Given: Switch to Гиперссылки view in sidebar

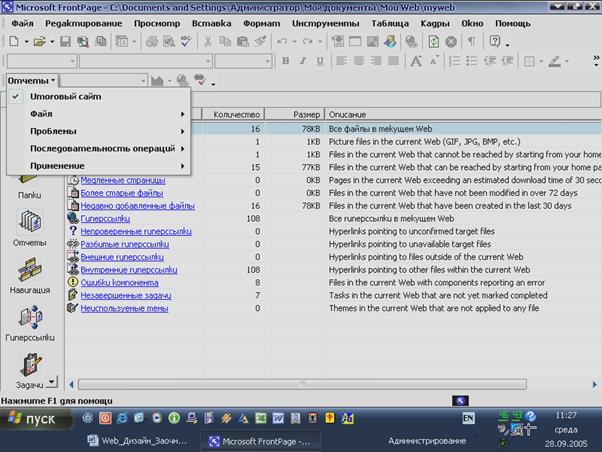Looking at the screenshot, I should pyautogui.click(x=30, y=323).
